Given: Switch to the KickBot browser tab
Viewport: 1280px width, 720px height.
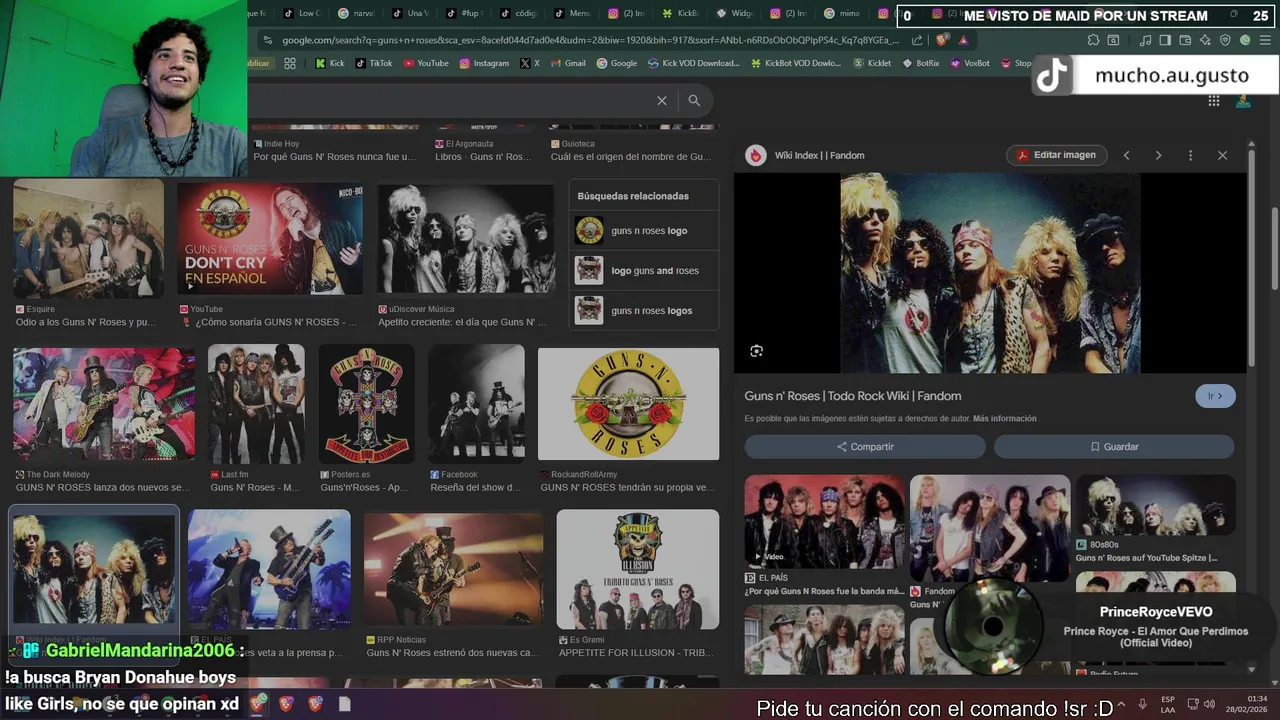Looking at the screenshot, I should pos(680,14).
